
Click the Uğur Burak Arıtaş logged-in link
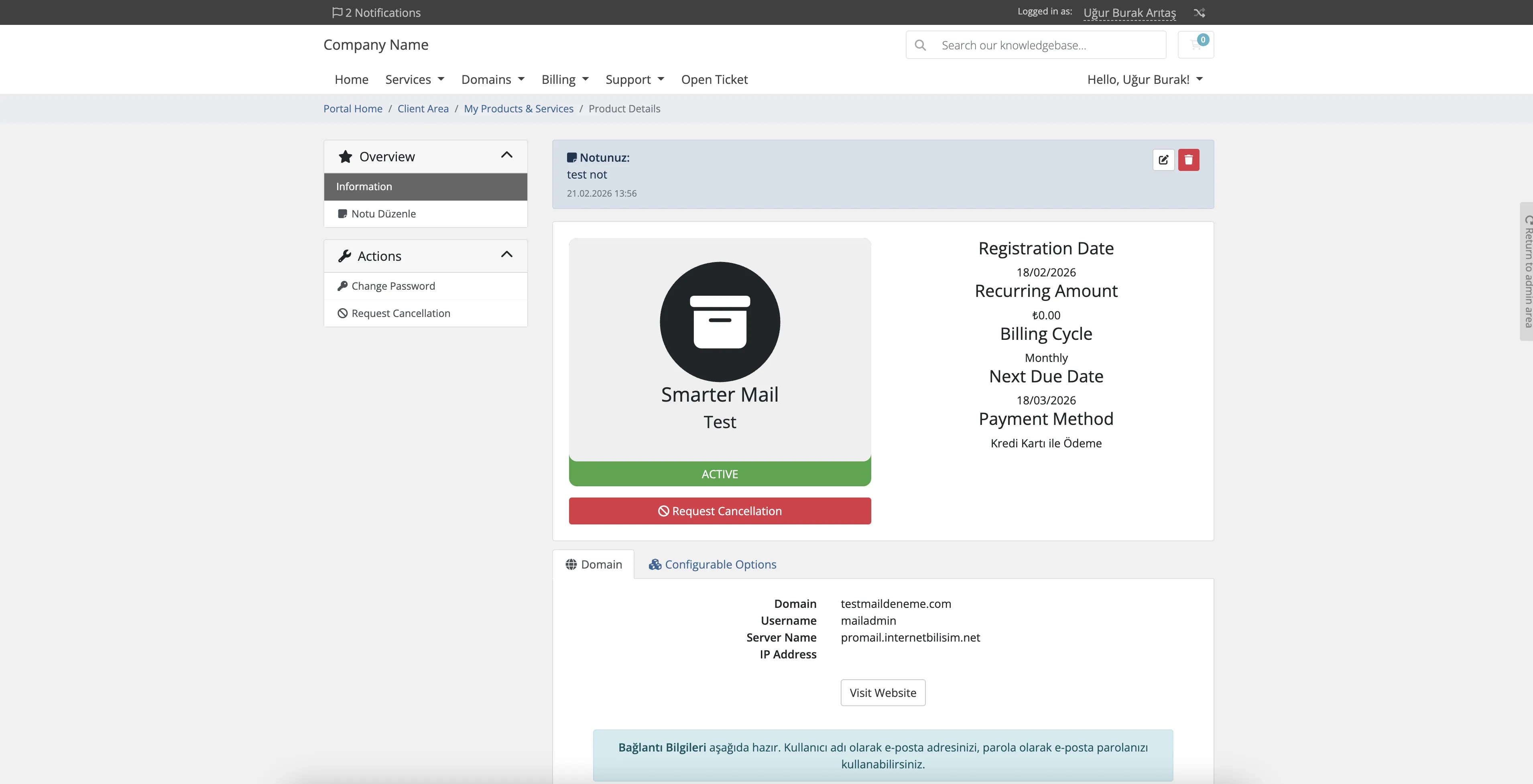coord(1130,12)
